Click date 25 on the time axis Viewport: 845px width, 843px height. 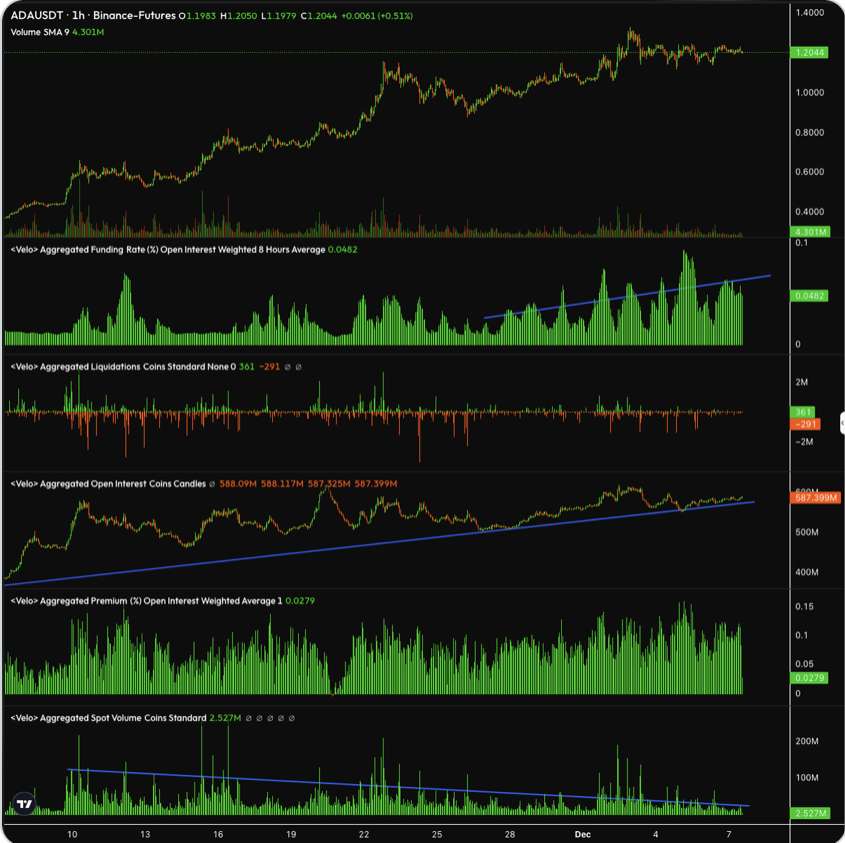(437, 834)
